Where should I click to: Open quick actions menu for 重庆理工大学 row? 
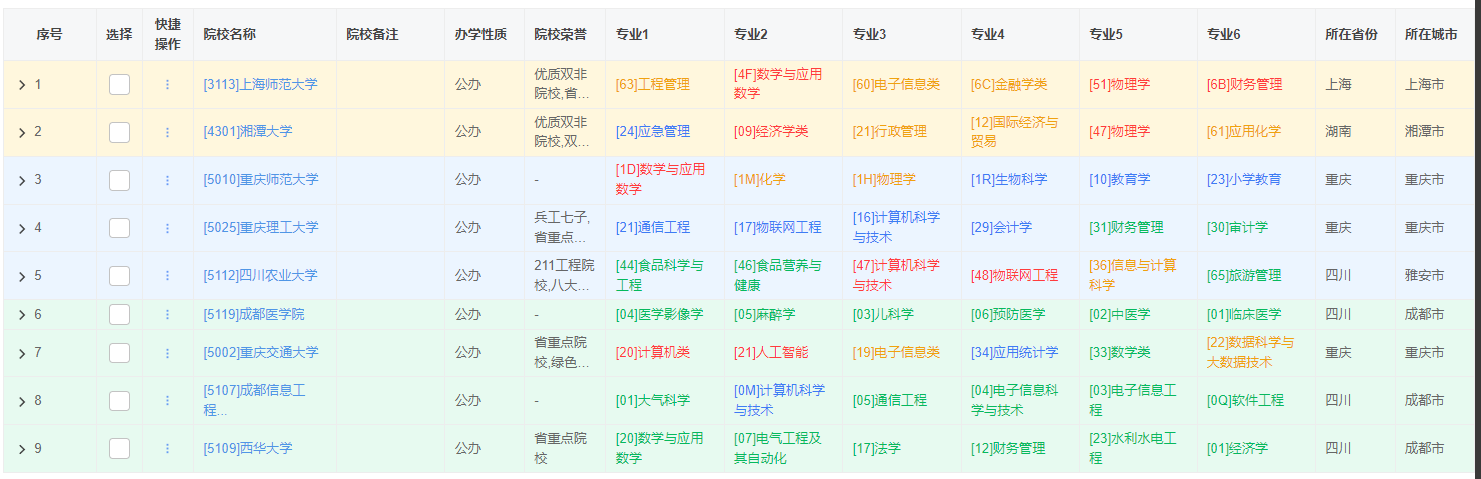[x=167, y=228]
